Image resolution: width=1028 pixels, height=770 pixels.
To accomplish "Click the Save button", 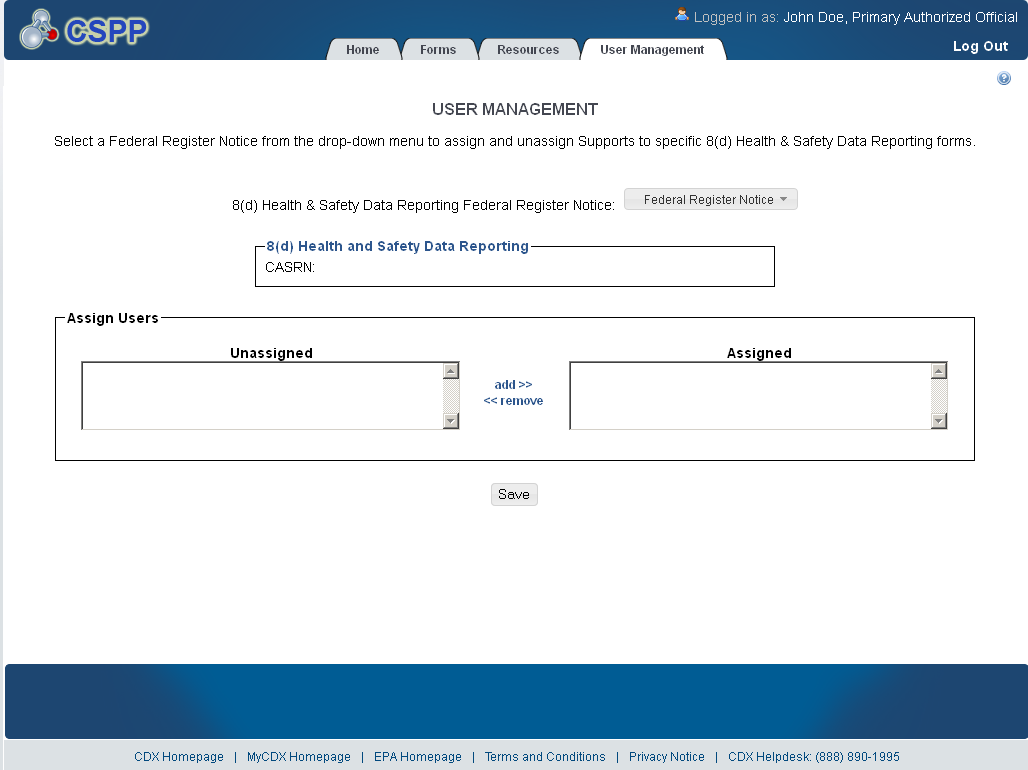I will pos(514,495).
